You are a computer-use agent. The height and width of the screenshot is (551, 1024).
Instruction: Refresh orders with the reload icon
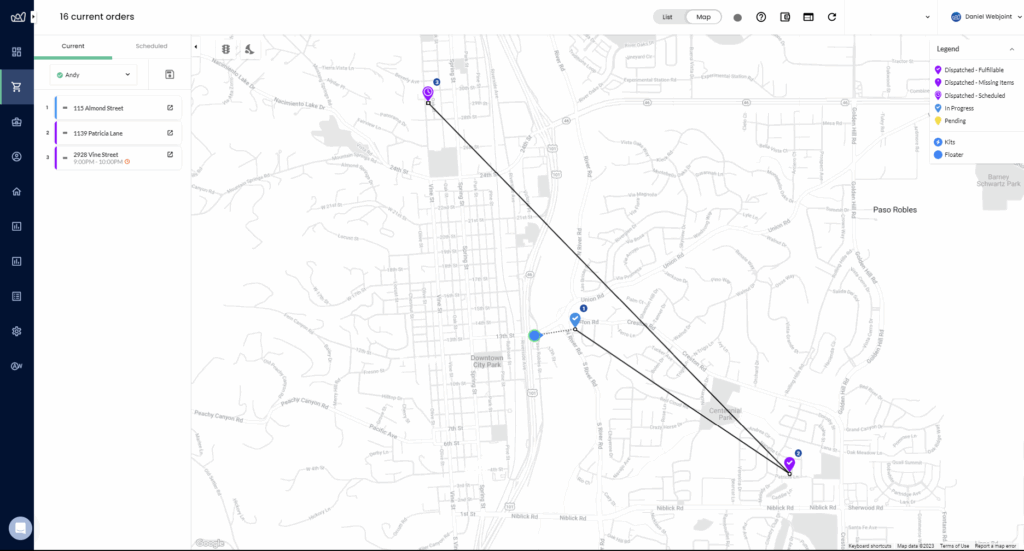pyautogui.click(x=831, y=17)
